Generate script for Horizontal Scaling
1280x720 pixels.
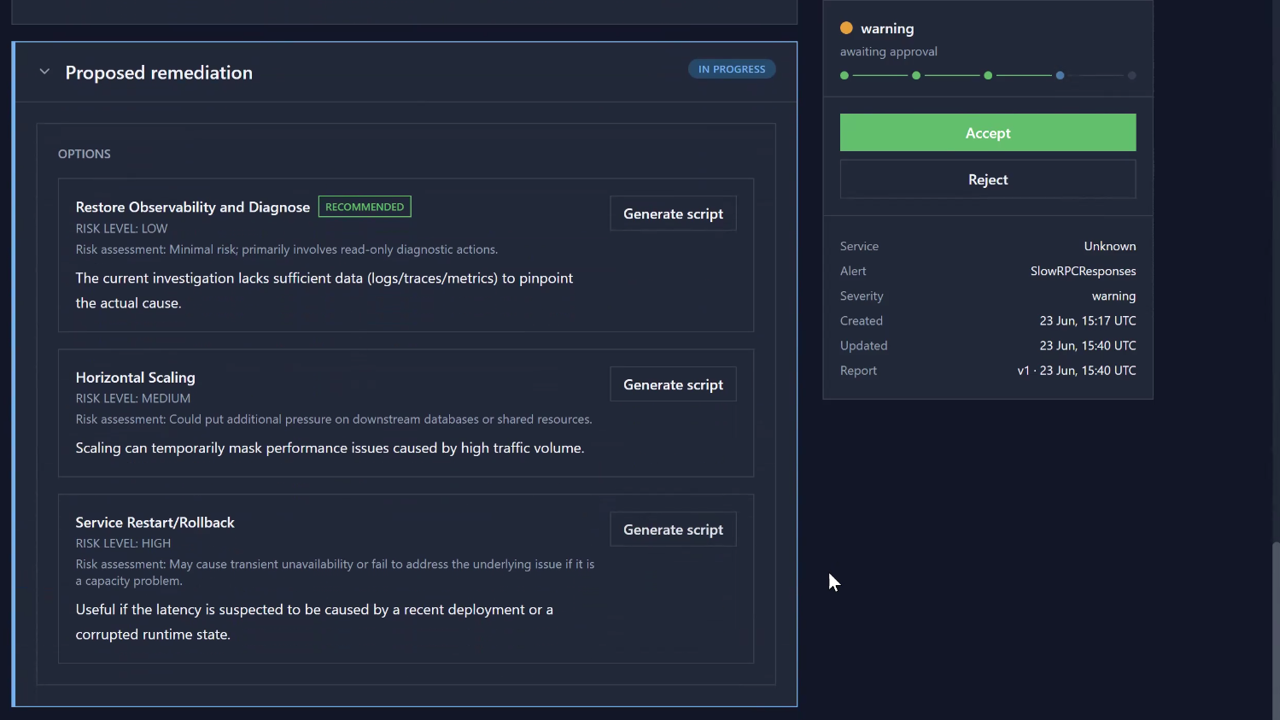pyautogui.click(x=673, y=385)
